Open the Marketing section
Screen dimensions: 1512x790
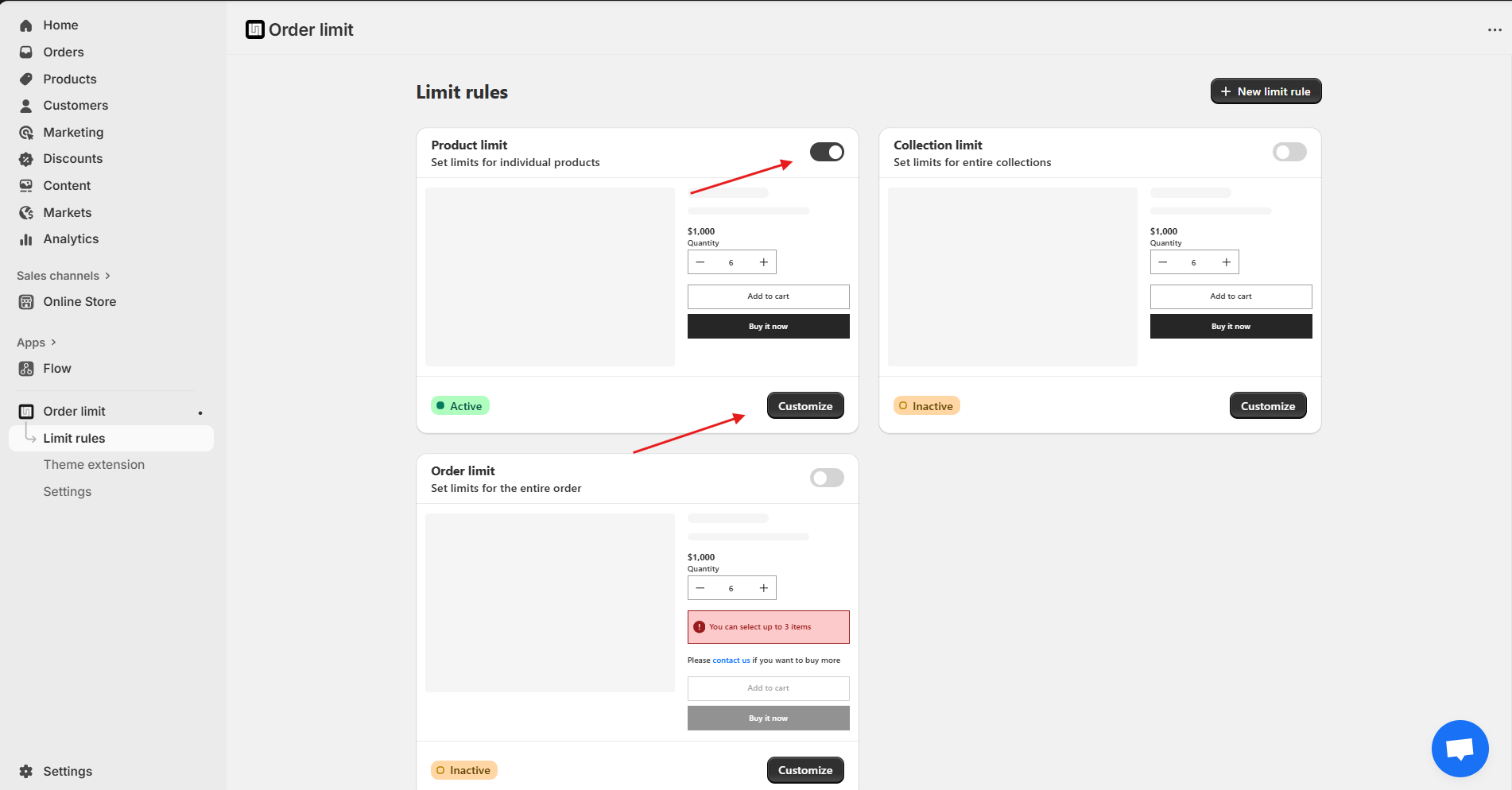(73, 132)
